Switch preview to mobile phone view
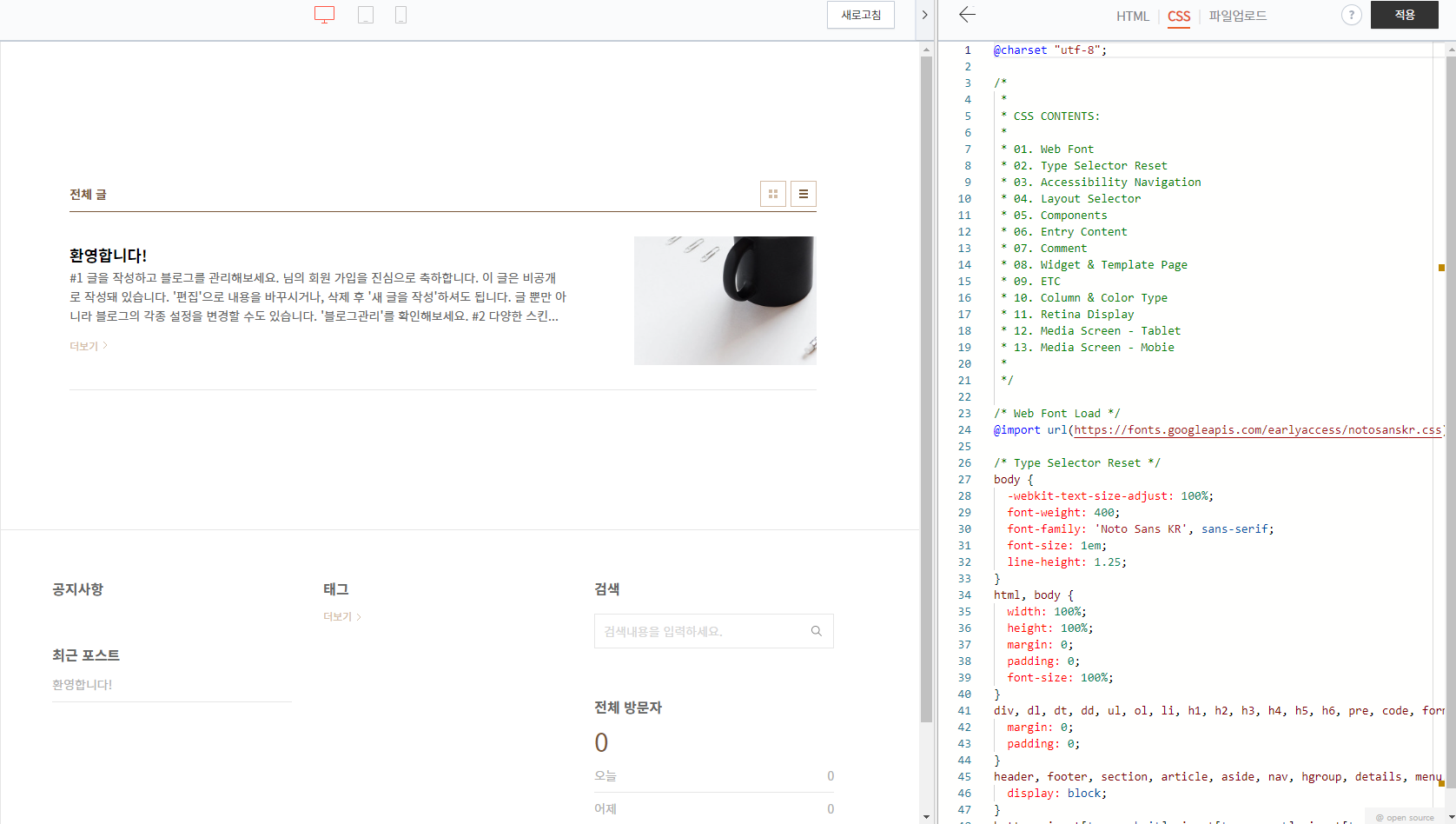Screen dimensions: 1456x824 [x=400, y=14]
